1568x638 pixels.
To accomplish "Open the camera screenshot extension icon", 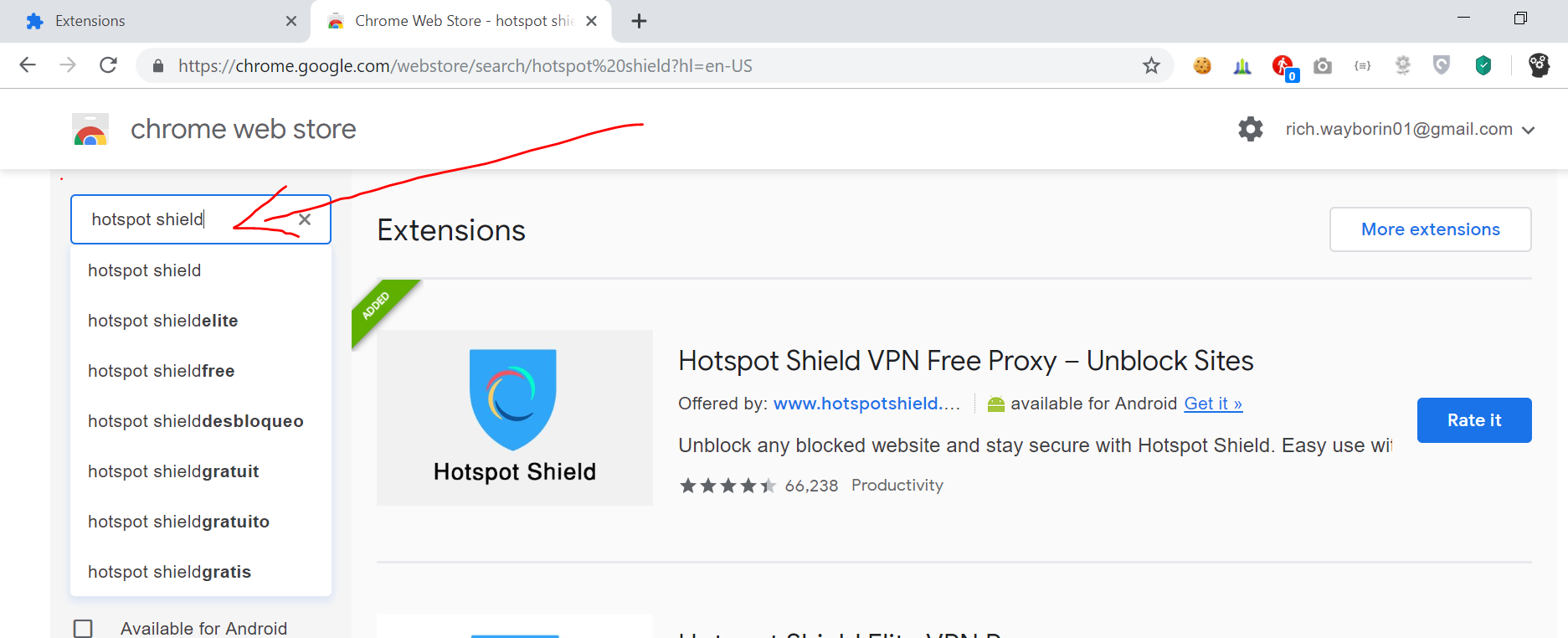I will click(1323, 65).
